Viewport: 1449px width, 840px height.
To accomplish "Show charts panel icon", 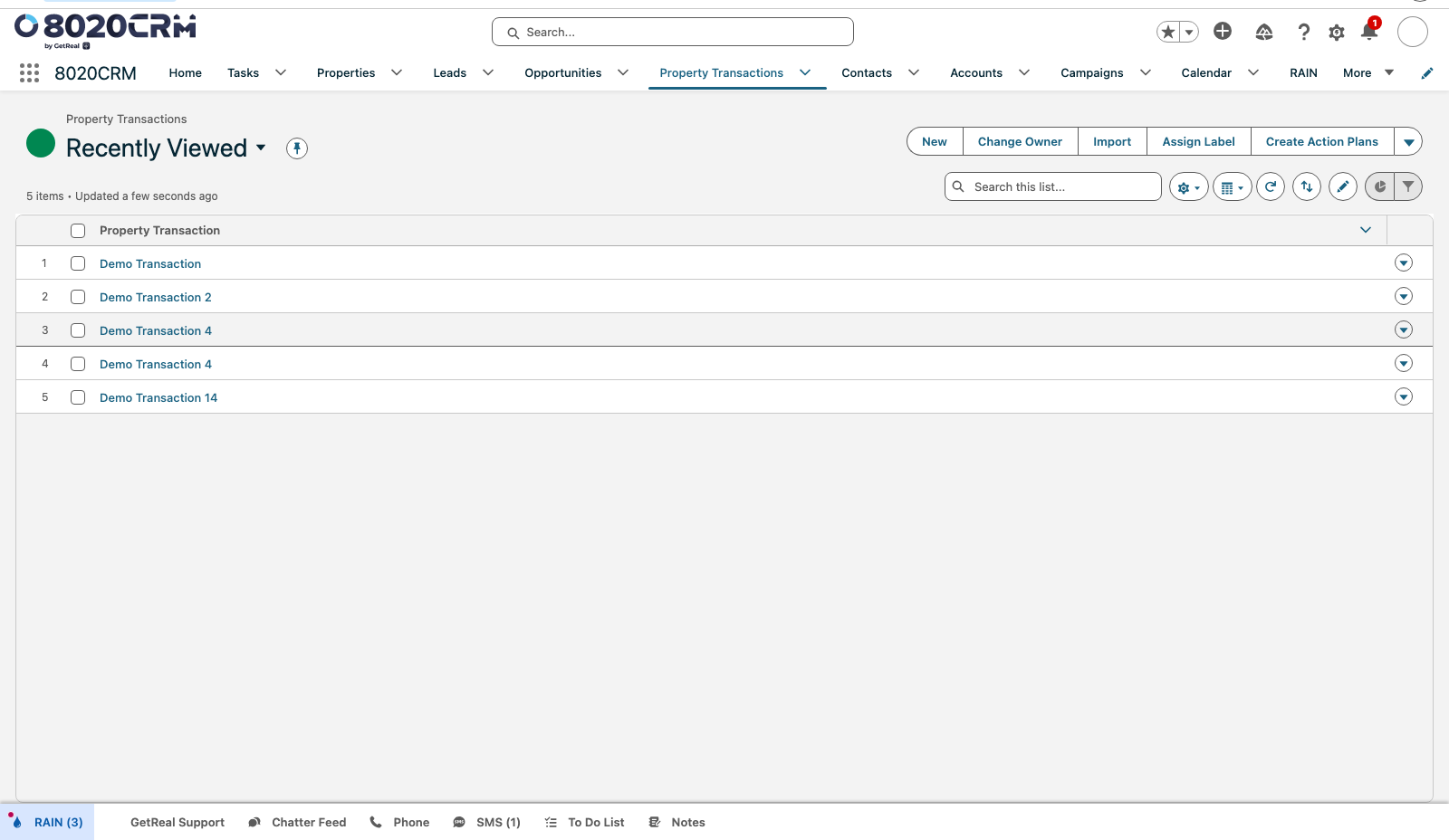I will point(1379,187).
